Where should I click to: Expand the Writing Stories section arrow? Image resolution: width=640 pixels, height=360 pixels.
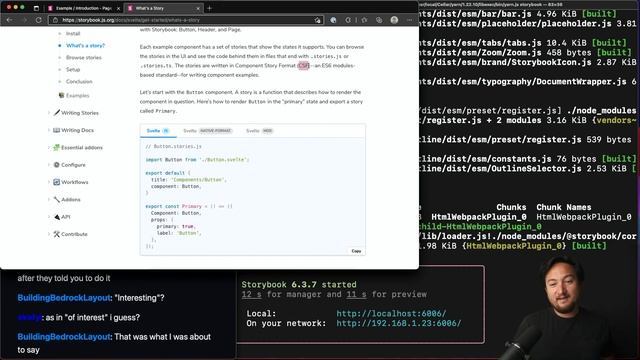point(49,113)
